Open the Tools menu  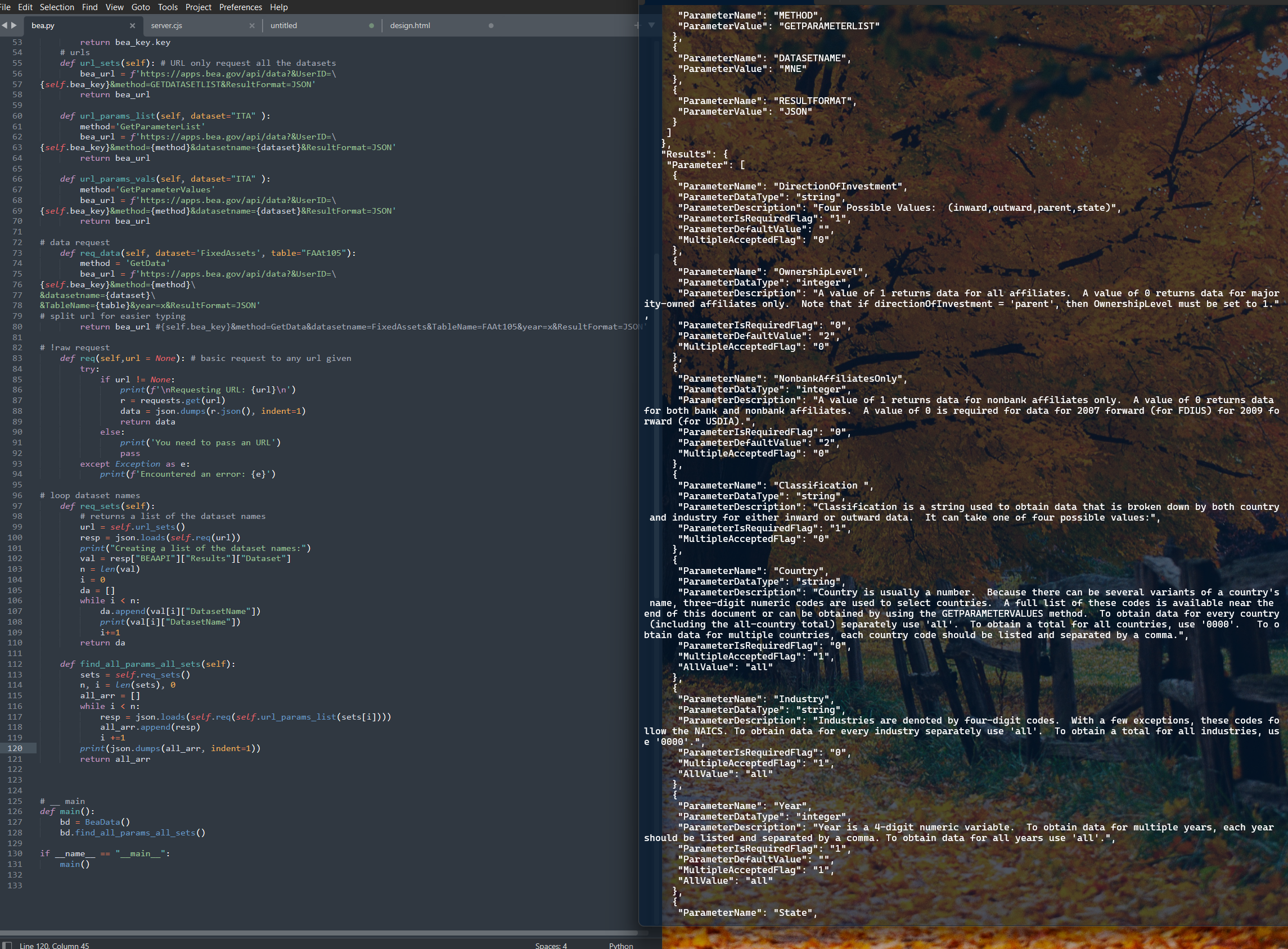click(x=167, y=7)
